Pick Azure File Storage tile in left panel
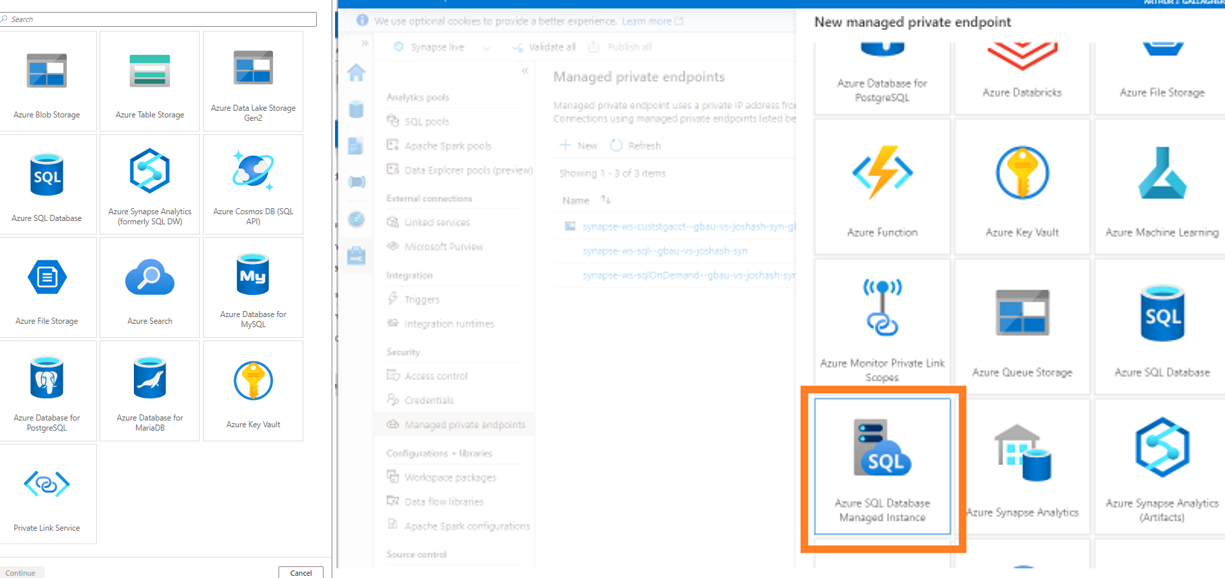The image size is (1225, 578). (x=47, y=288)
